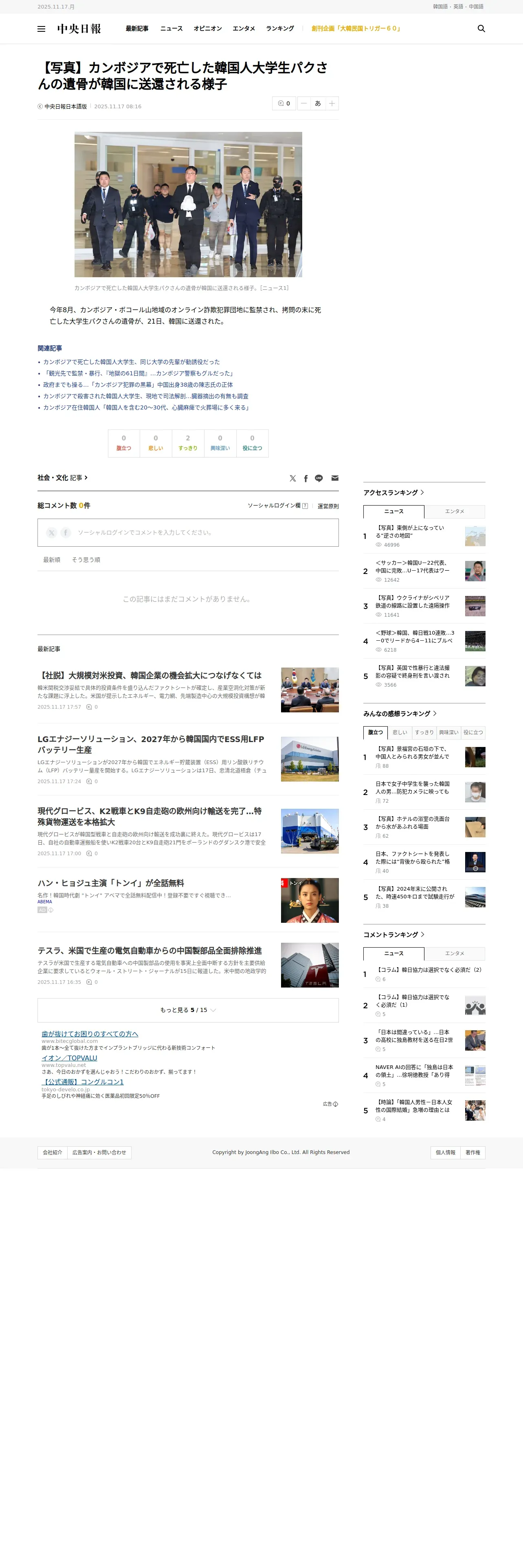Open related article 「観光先で監禁・暴行…

click(139, 374)
